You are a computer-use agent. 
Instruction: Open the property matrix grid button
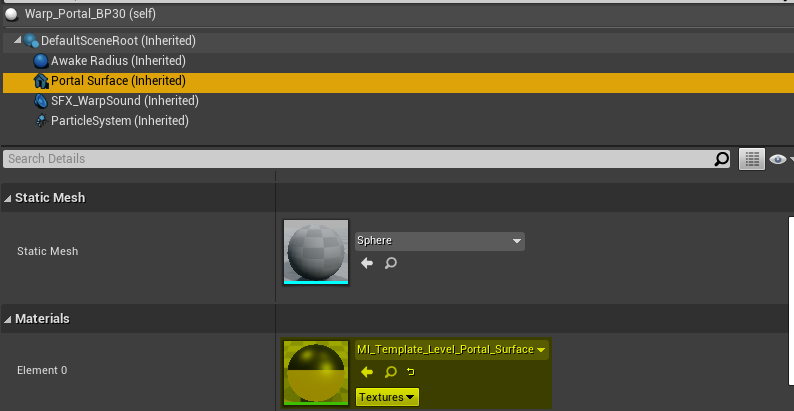click(752, 159)
